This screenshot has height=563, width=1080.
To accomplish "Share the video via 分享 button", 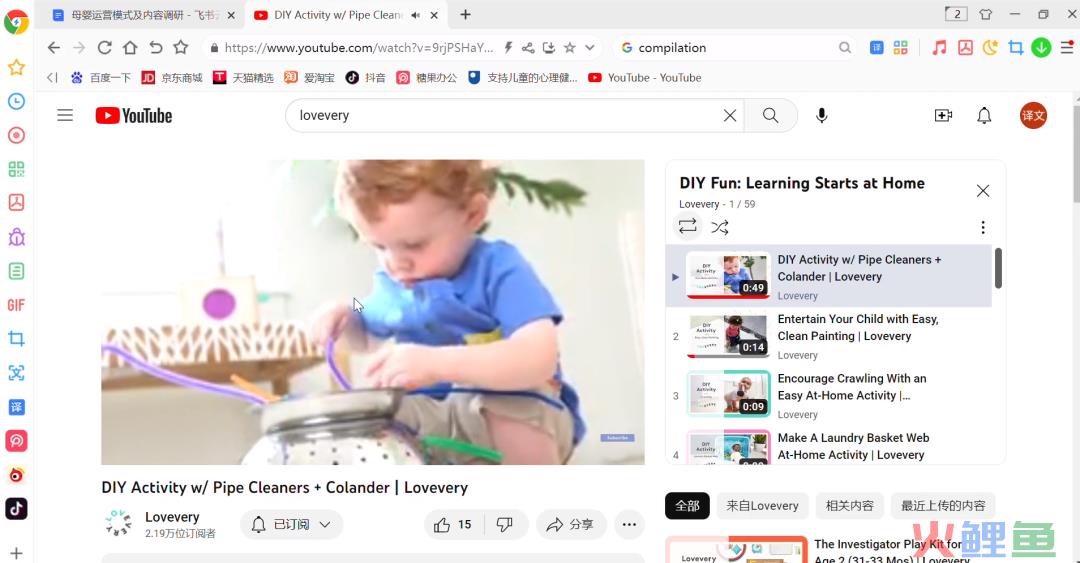I will coord(570,525).
